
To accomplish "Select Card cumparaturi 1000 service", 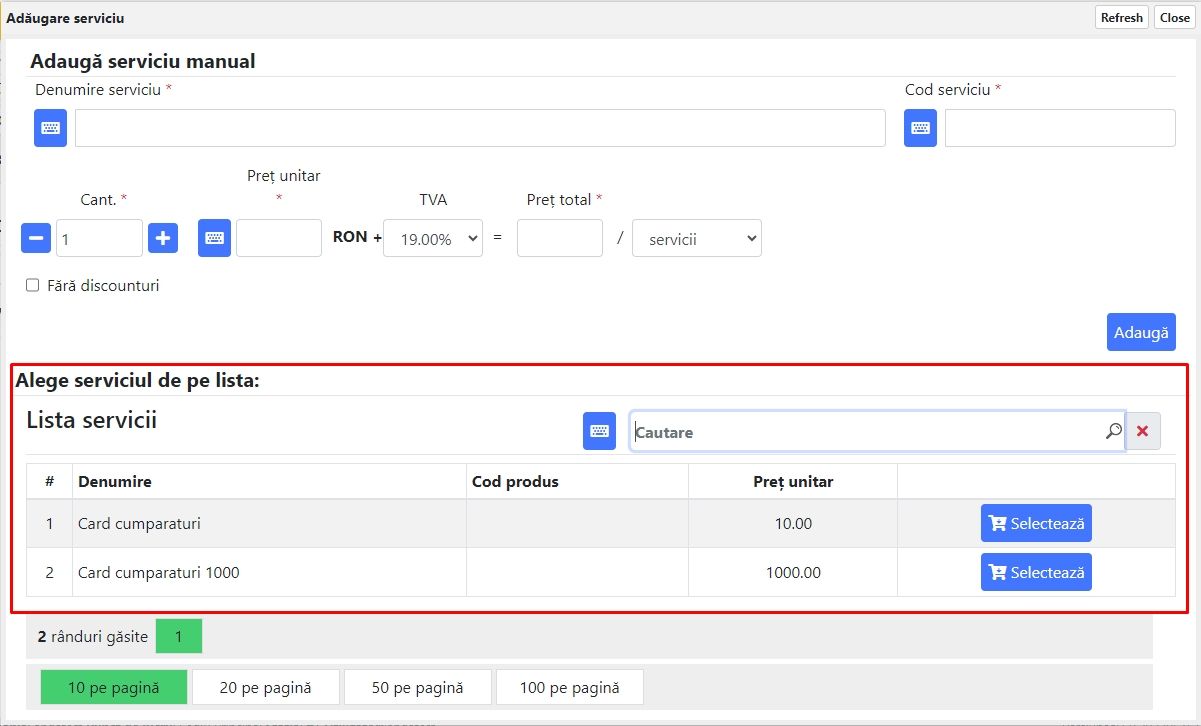I will click(1035, 573).
